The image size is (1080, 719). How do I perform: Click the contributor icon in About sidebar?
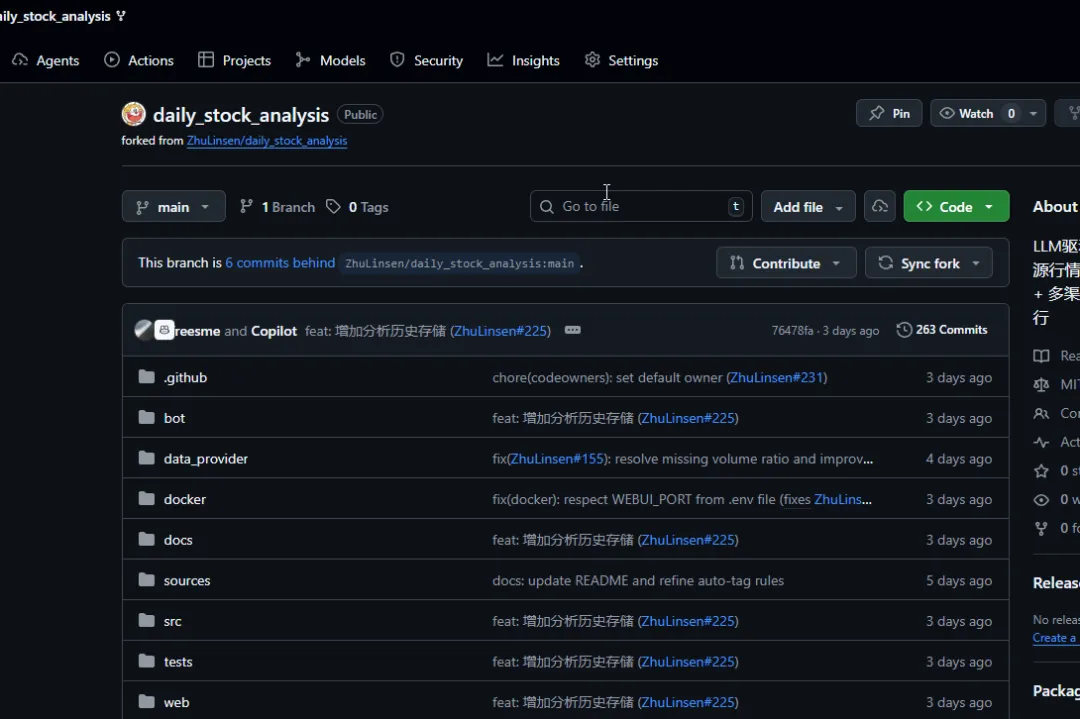point(1041,413)
